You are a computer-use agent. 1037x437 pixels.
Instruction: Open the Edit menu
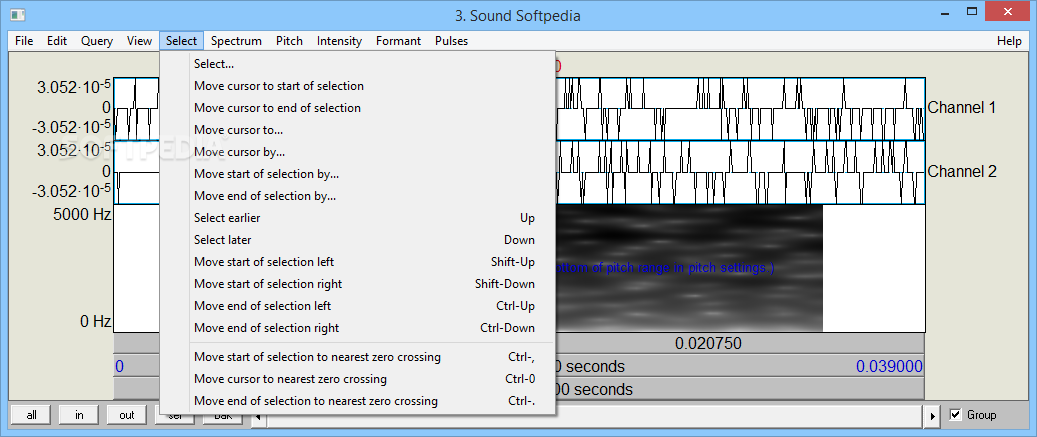pos(57,41)
